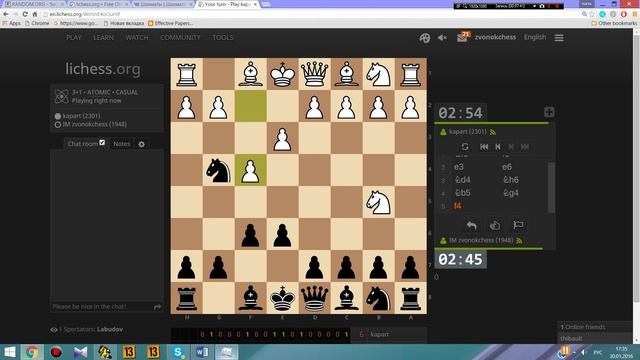Screen dimensions: 640x360
Task: Open the hamburger settings menu
Action: click(559, 38)
